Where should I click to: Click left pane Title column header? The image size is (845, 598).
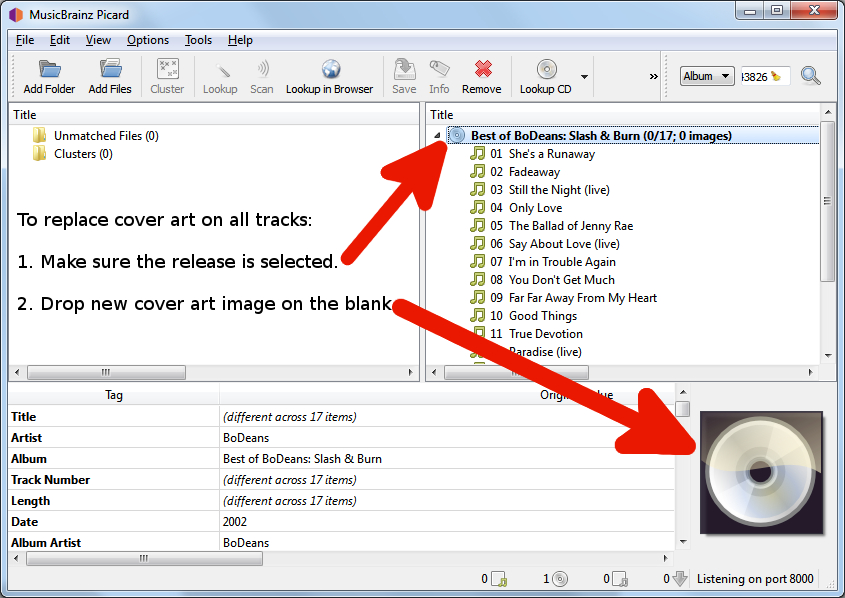pyautogui.click(x=213, y=115)
